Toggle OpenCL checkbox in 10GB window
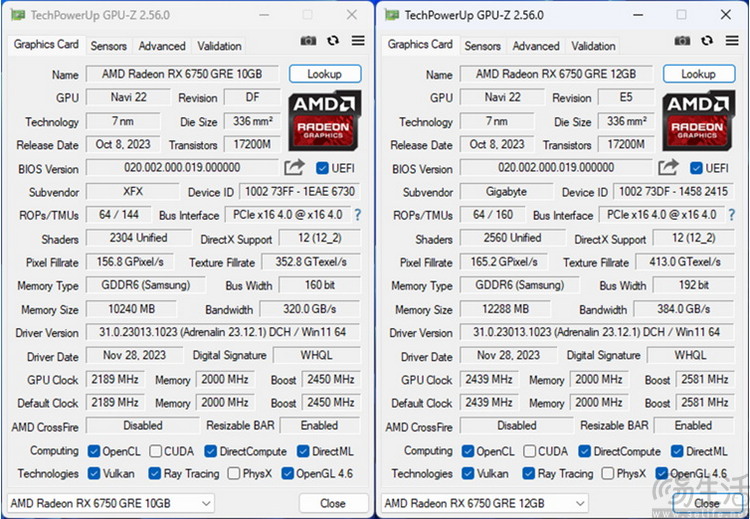This screenshot has height=519, width=750. tap(94, 451)
